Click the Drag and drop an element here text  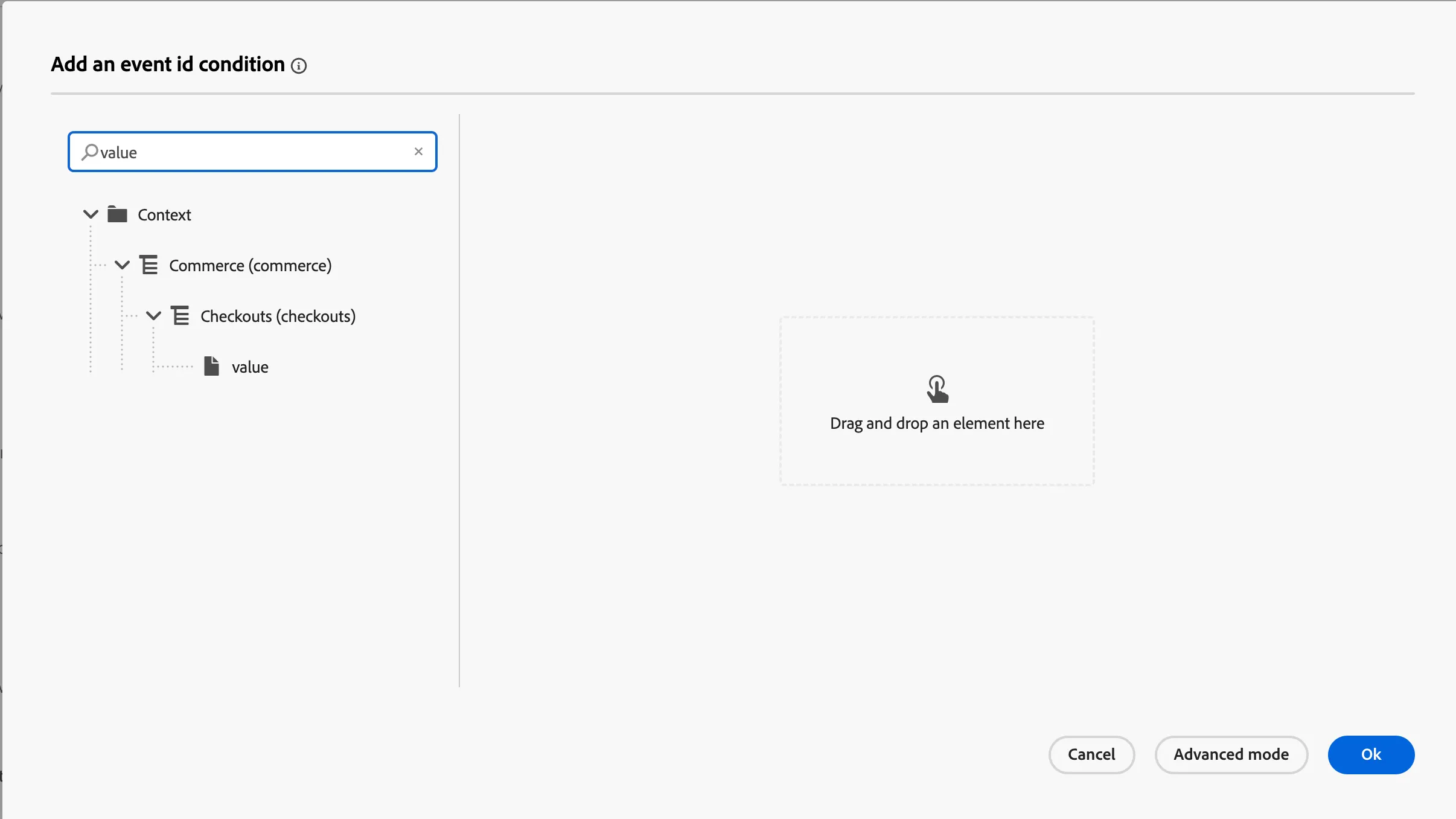tap(937, 423)
